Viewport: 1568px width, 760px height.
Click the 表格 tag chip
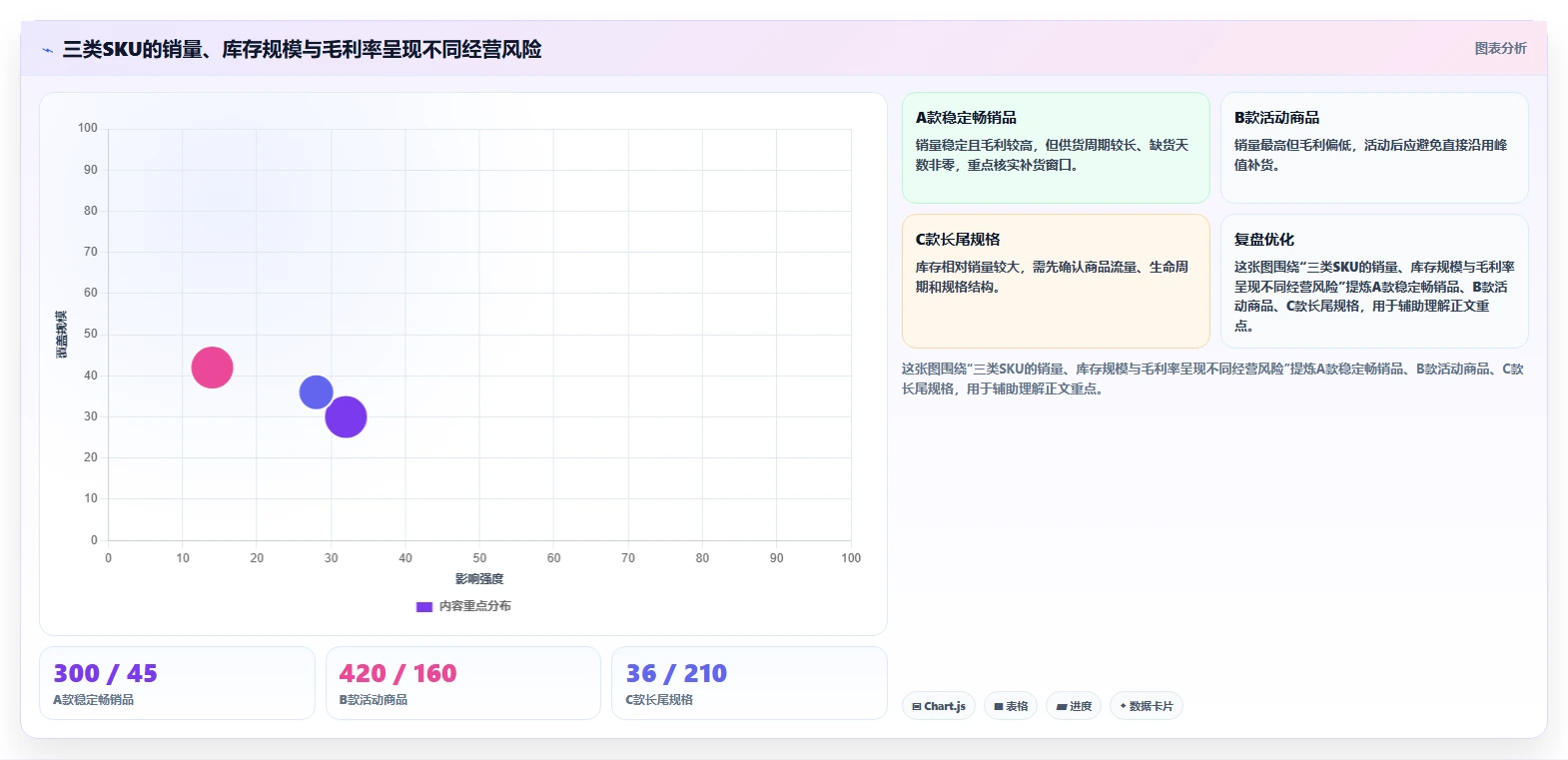pos(1011,706)
